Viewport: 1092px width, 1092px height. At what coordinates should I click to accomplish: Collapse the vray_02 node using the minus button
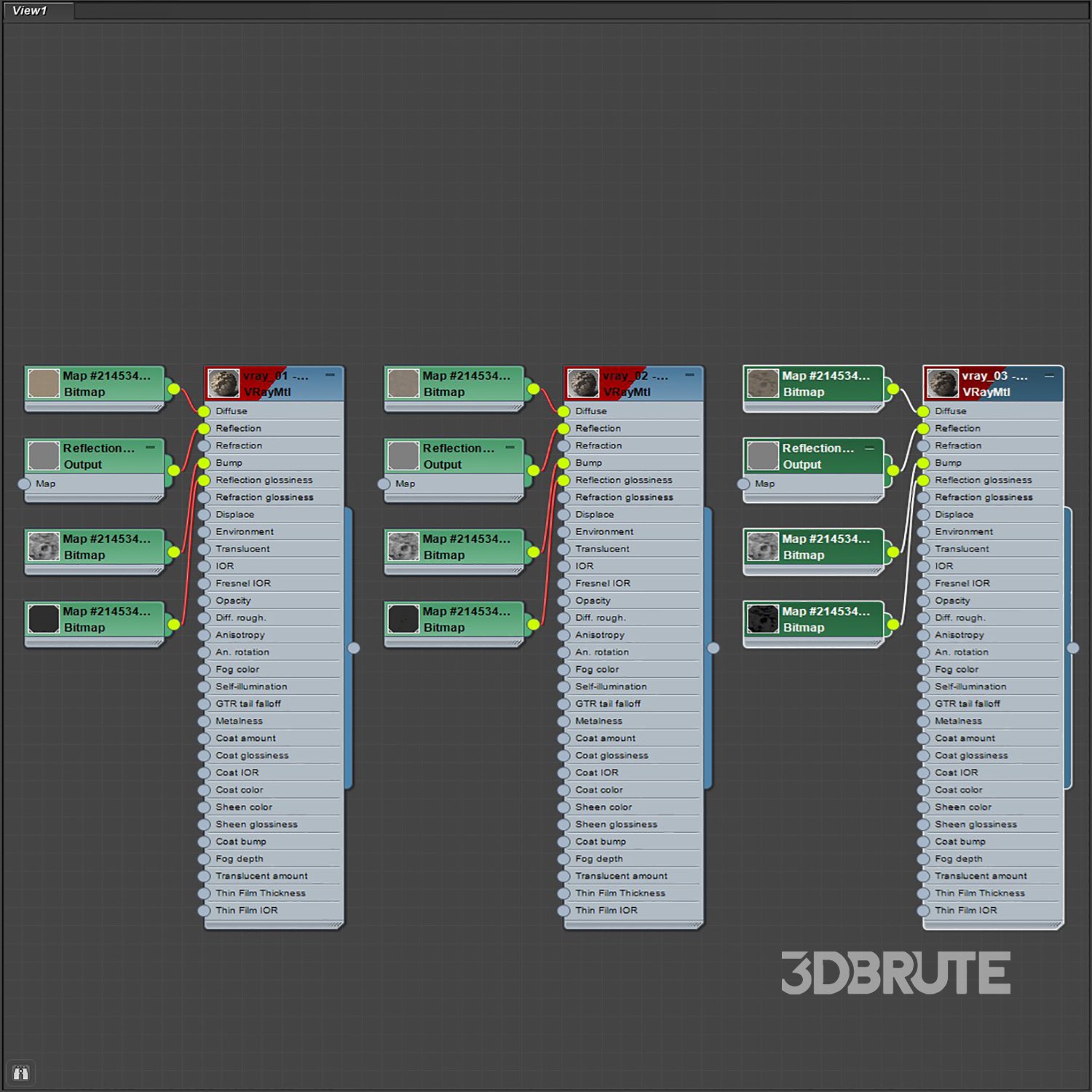689,375
